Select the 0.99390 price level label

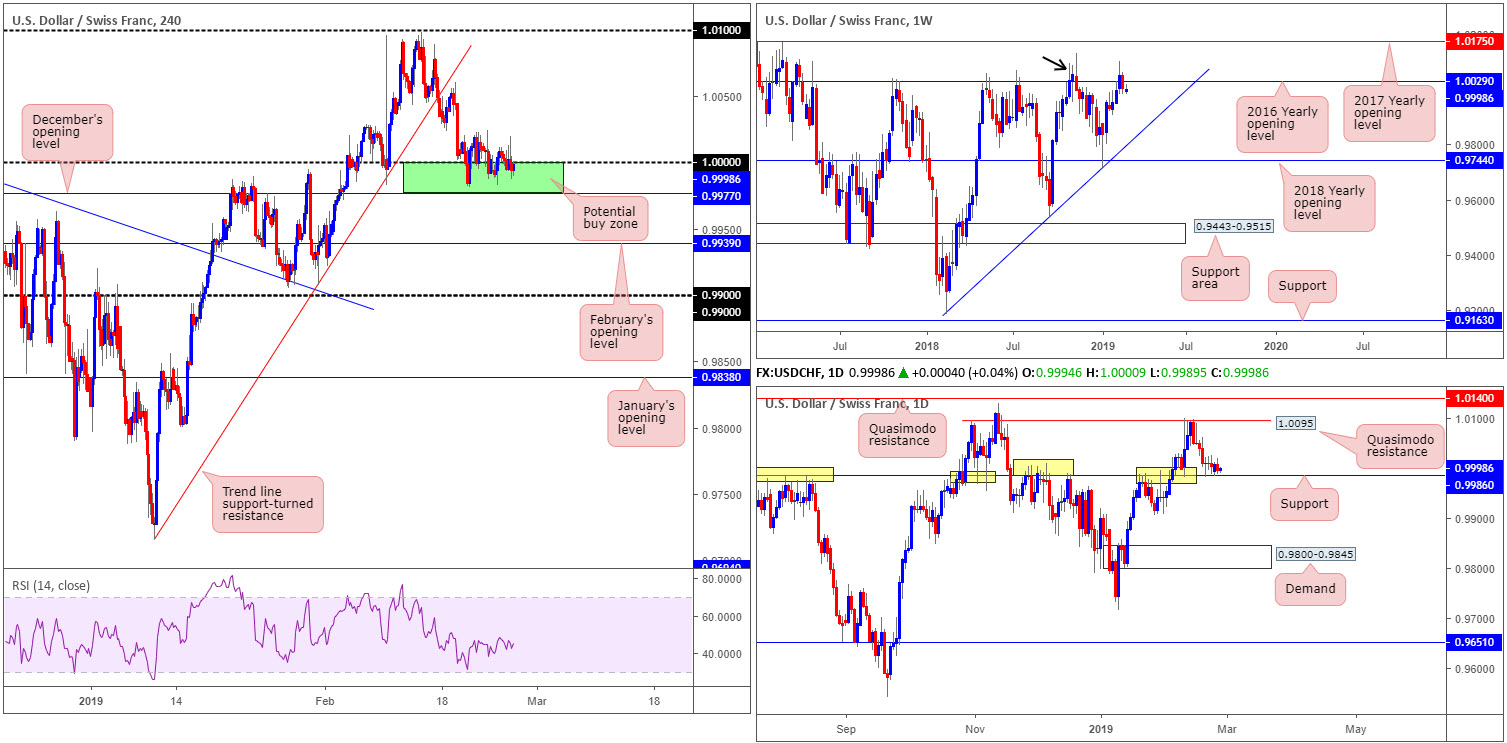coord(722,244)
